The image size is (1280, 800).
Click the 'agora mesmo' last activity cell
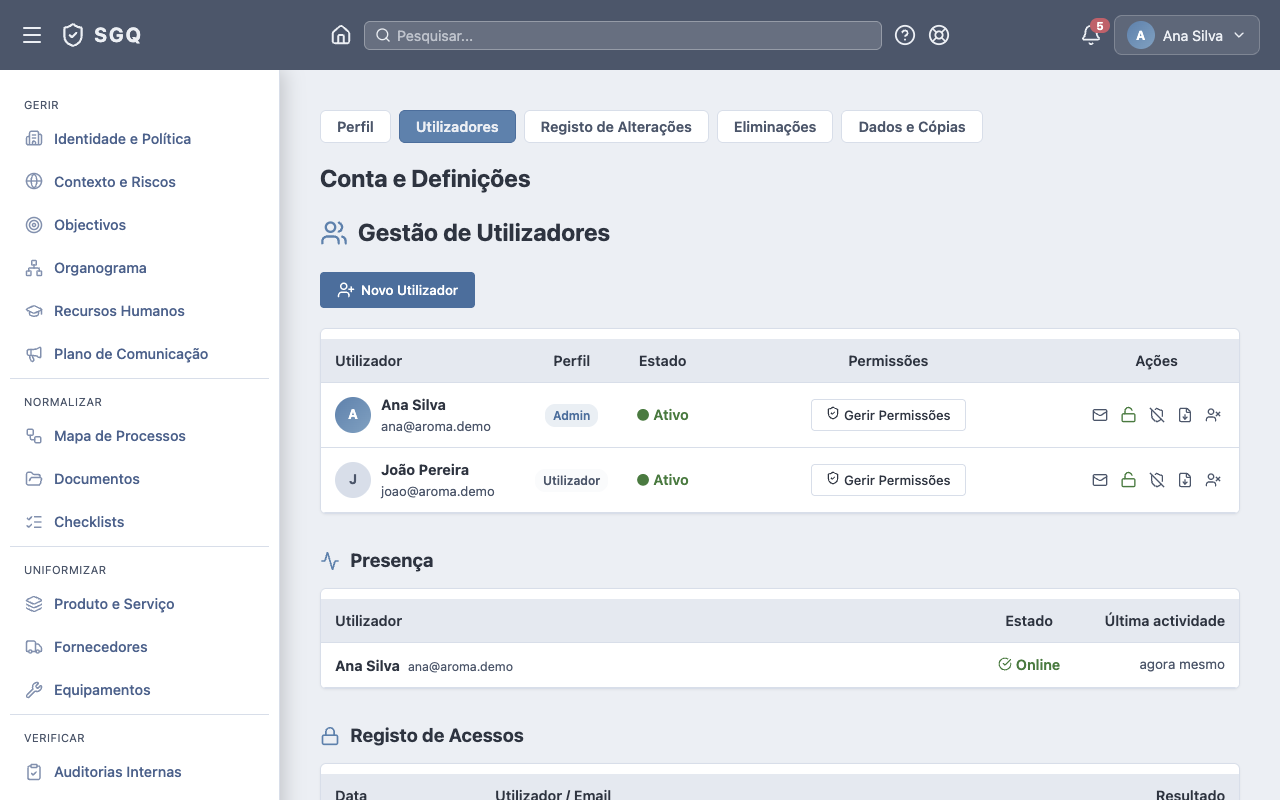1182,665
